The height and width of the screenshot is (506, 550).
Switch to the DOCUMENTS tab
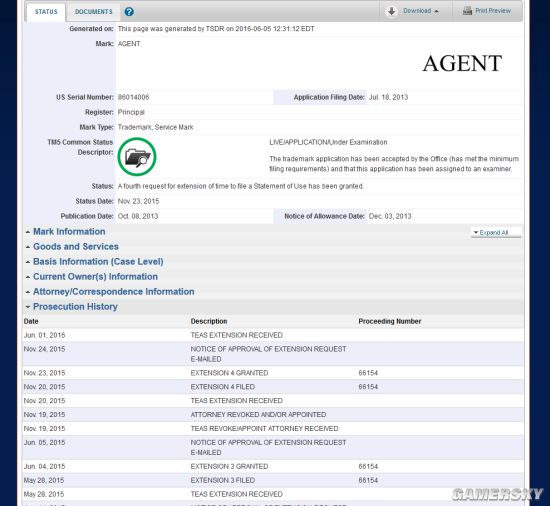94,12
